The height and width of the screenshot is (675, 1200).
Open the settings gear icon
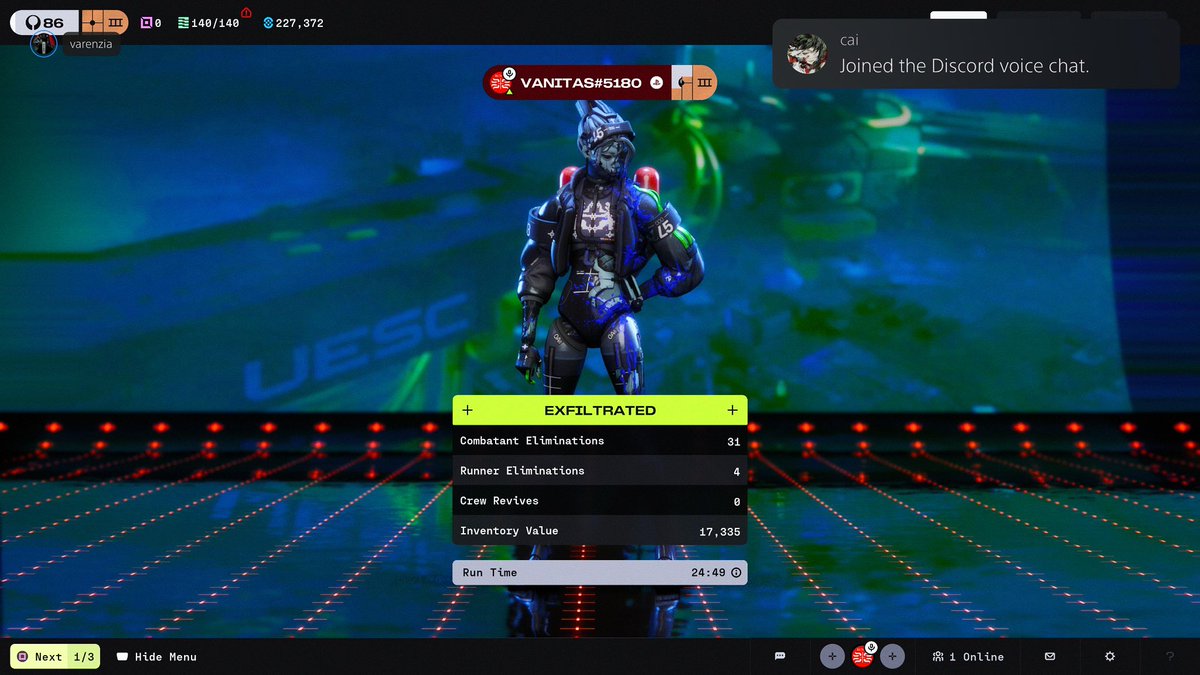1110,657
